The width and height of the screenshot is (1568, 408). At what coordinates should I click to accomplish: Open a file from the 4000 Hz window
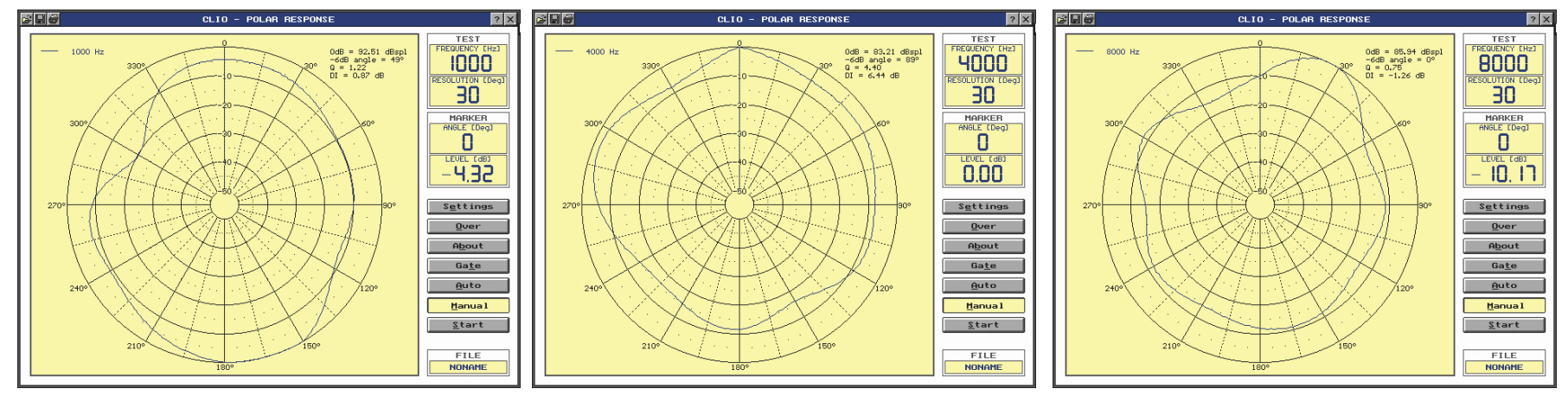pyautogui.click(x=541, y=19)
